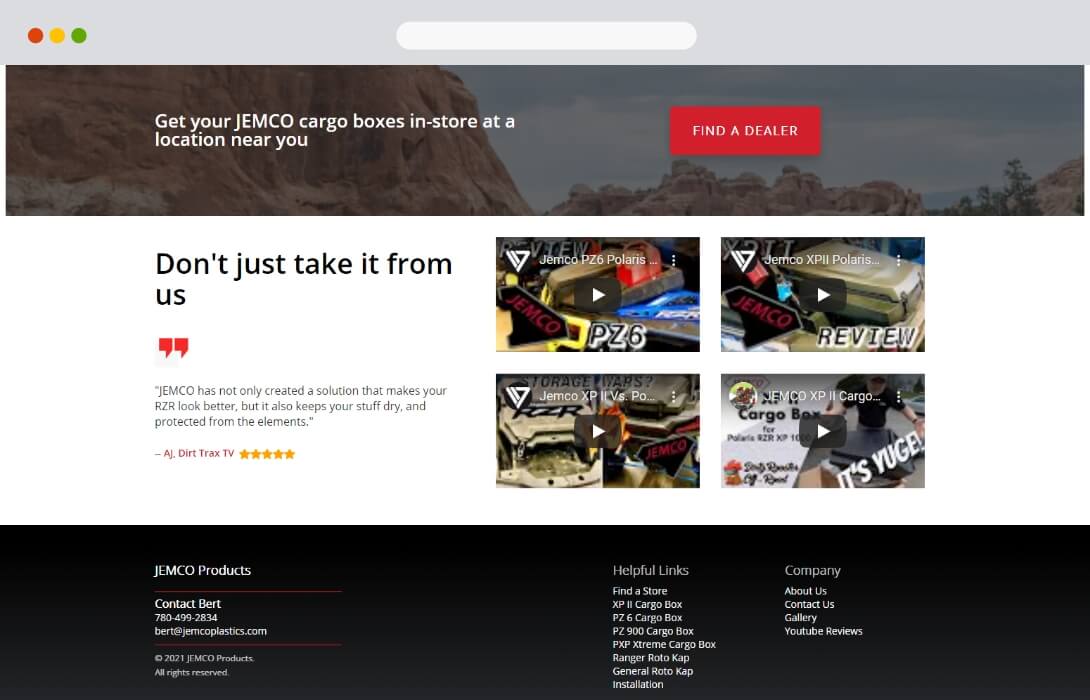This screenshot has height=700, width=1090.
Task: Play the Jemco PZ6 Polaris video
Action: [598, 295]
